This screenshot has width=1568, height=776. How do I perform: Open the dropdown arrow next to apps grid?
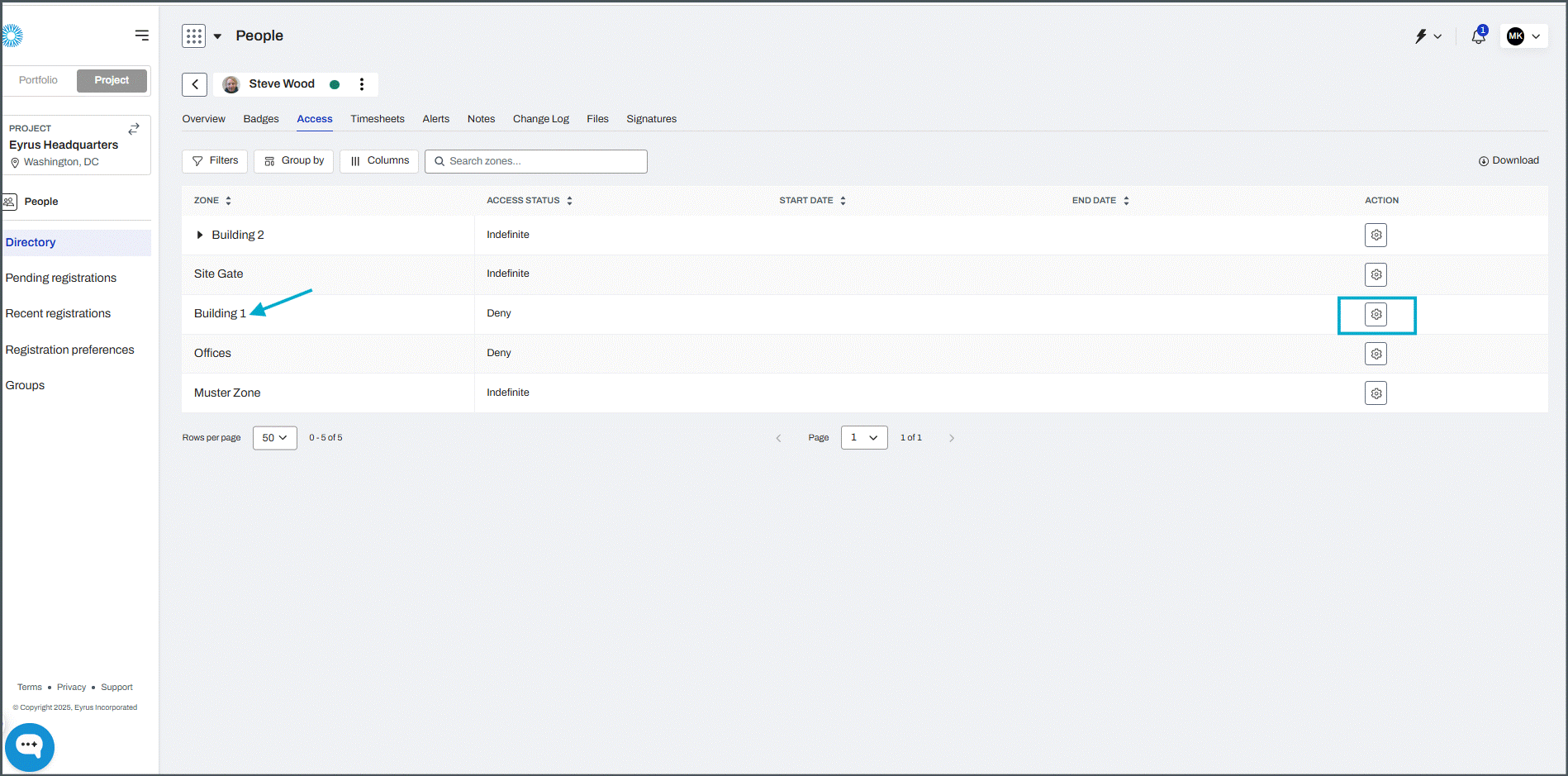pyautogui.click(x=217, y=36)
